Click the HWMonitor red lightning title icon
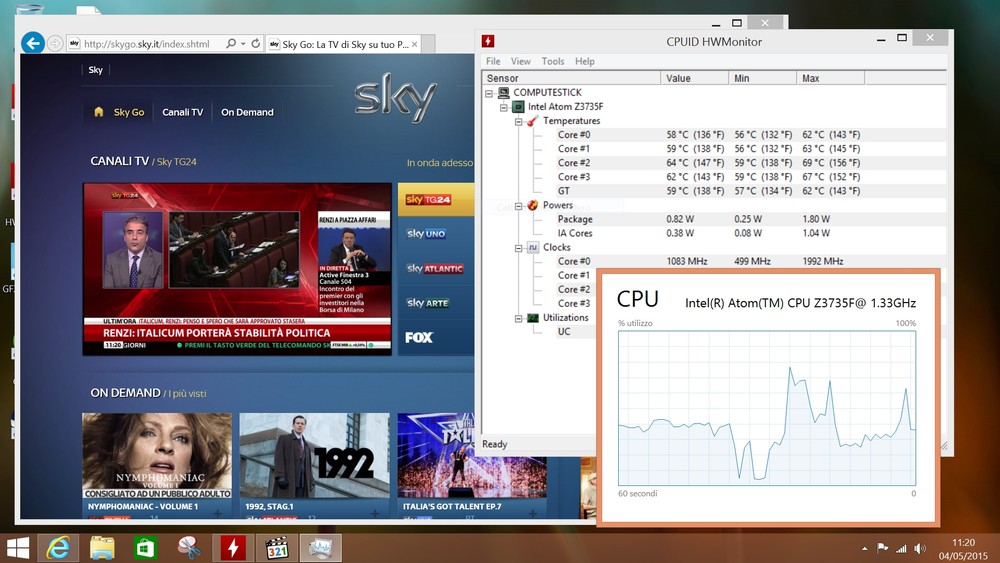The width and height of the screenshot is (1000, 563). (x=488, y=41)
